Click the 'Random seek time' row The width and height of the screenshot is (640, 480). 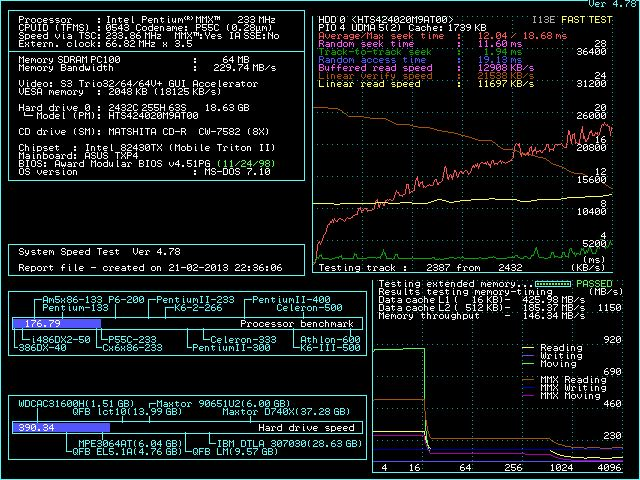pos(420,44)
